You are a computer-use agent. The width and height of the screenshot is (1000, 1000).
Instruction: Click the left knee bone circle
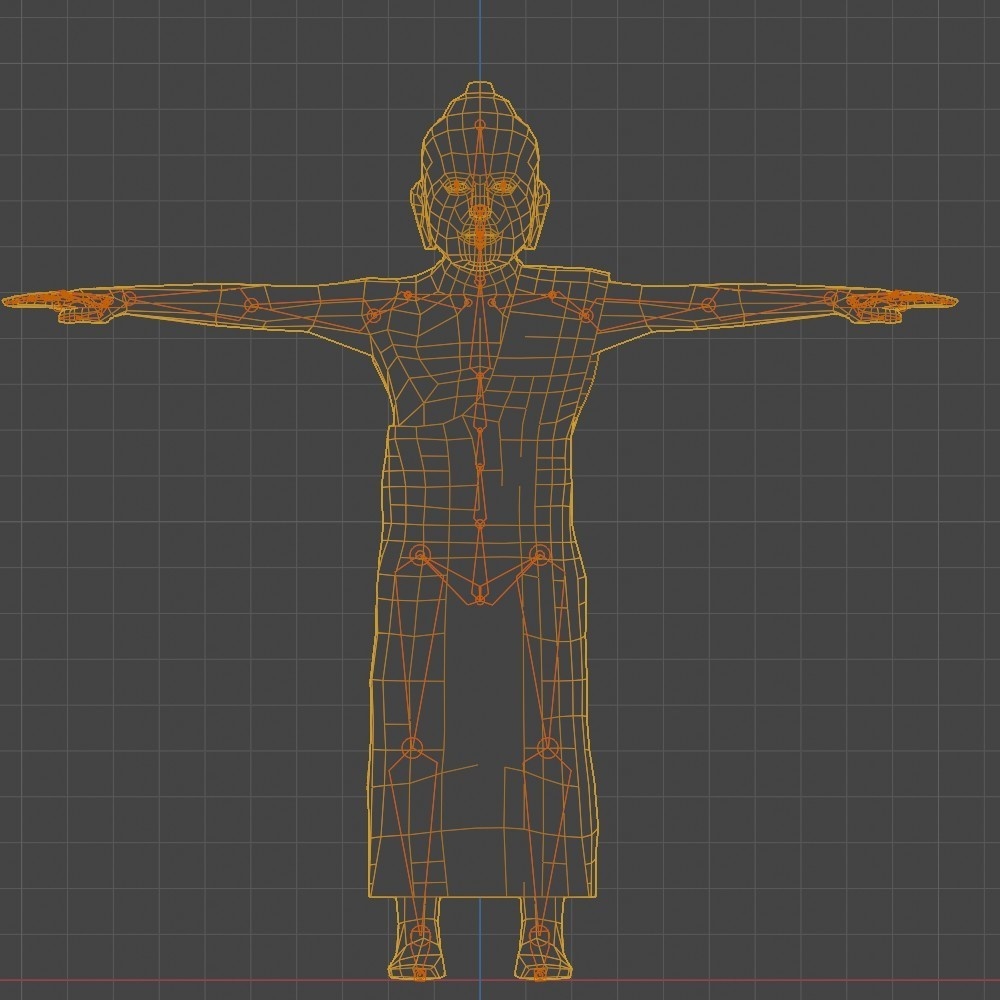tap(412, 746)
